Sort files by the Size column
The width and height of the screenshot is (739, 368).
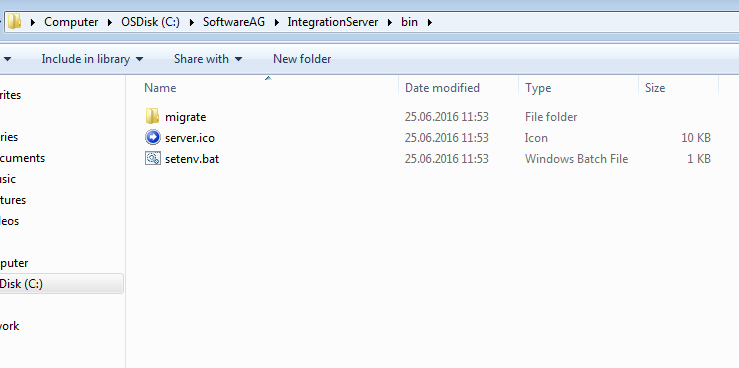click(679, 88)
